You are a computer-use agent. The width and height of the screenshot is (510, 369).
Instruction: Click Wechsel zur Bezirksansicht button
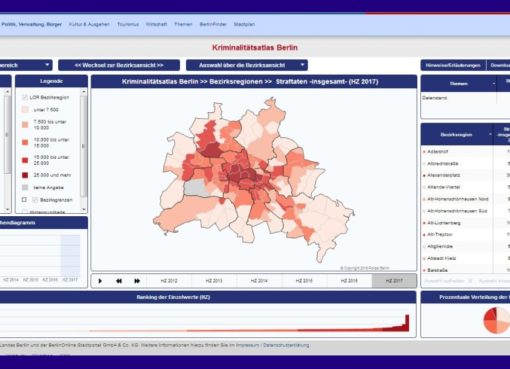pyautogui.click(x=119, y=65)
